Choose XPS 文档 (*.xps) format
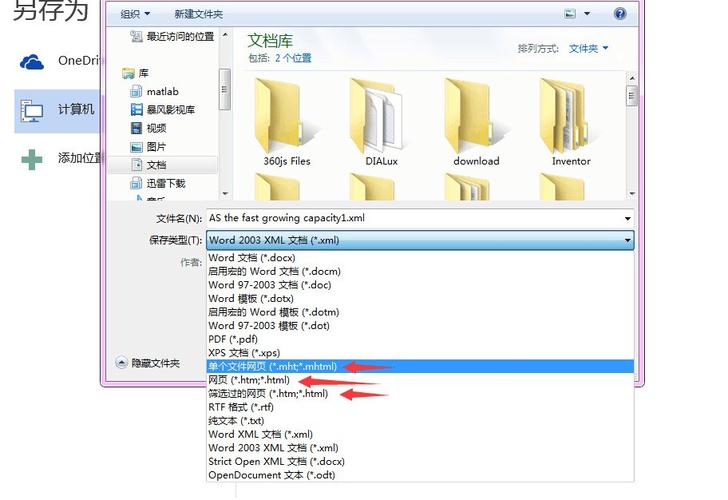The image size is (728, 500). coord(420,353)
